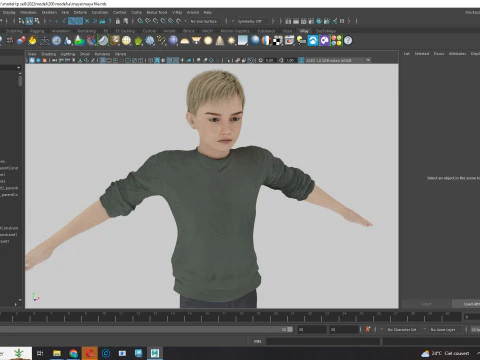Enable snap to points magnet icon
Viewport: 480px width, 360px height.
tap(156, 21)
